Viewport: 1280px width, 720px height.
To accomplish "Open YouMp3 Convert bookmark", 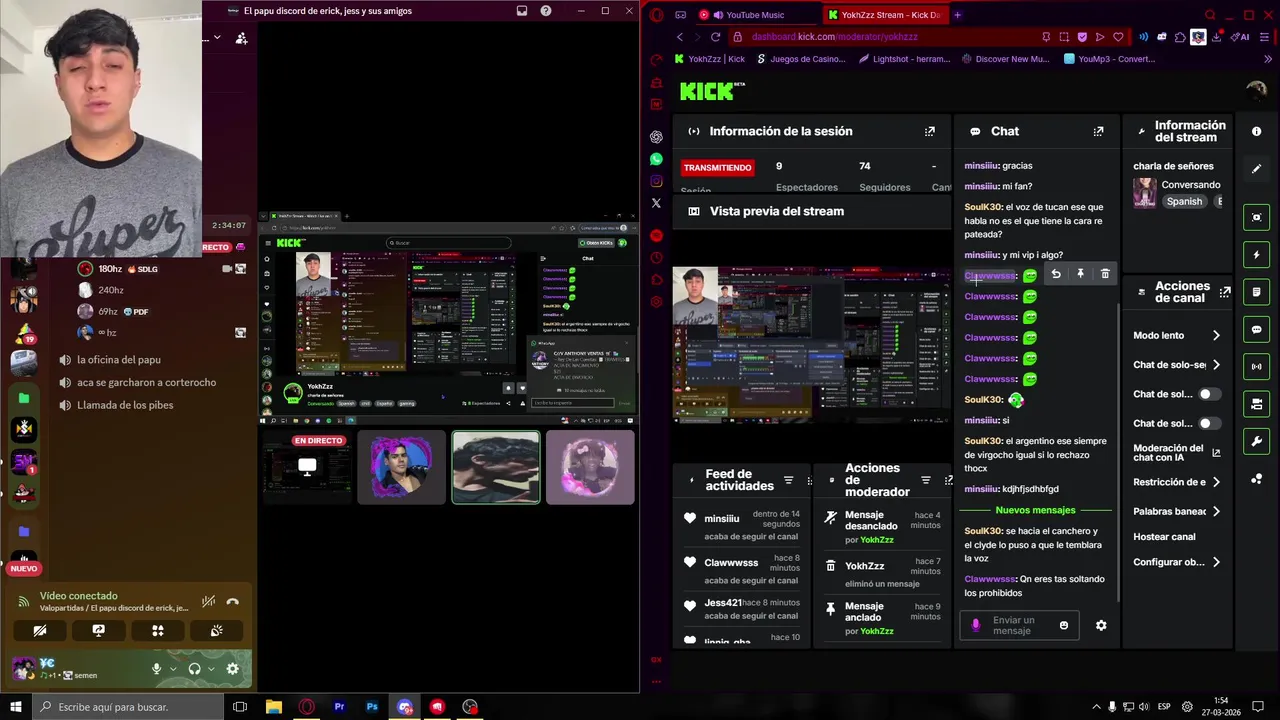I will (1110, 59).
